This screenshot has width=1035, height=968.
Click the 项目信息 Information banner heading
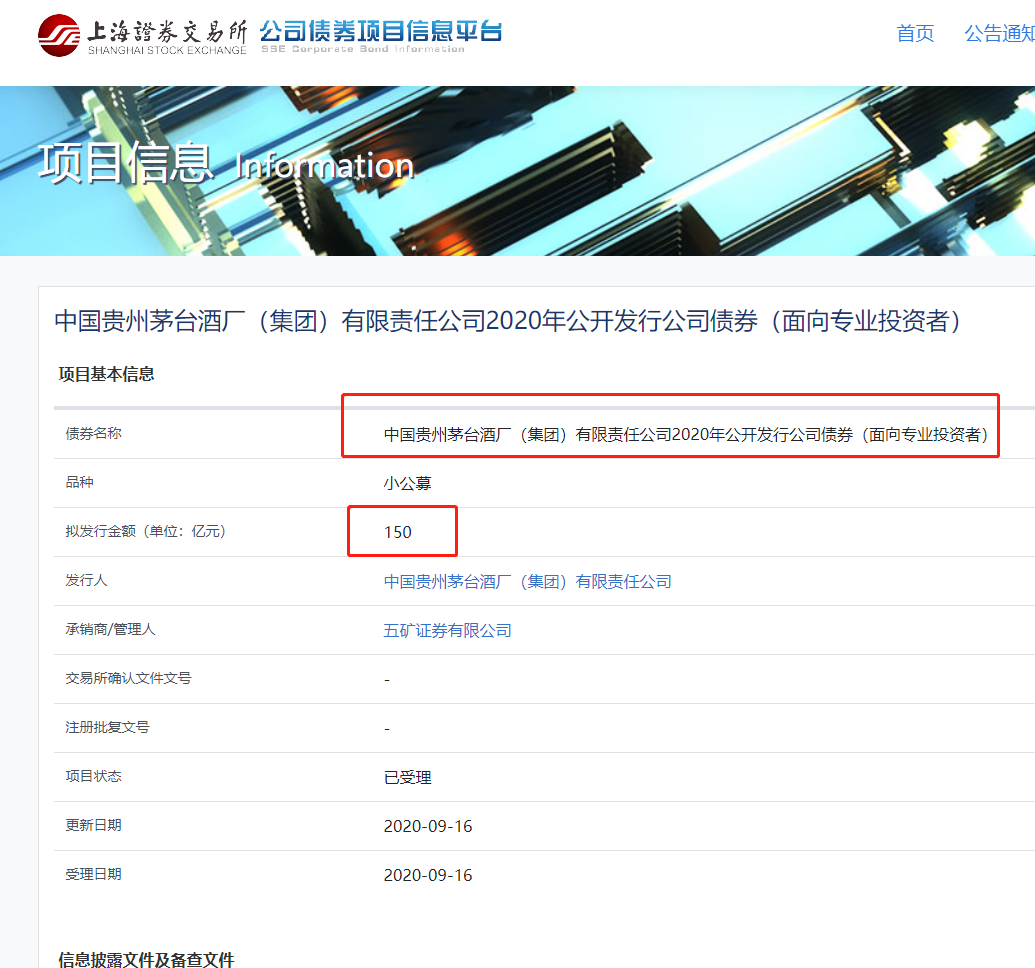(x=226, y=164)
